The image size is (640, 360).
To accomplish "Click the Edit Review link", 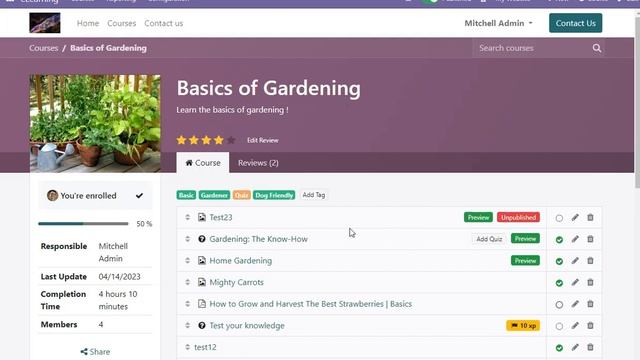I will (x=262, y=140).
